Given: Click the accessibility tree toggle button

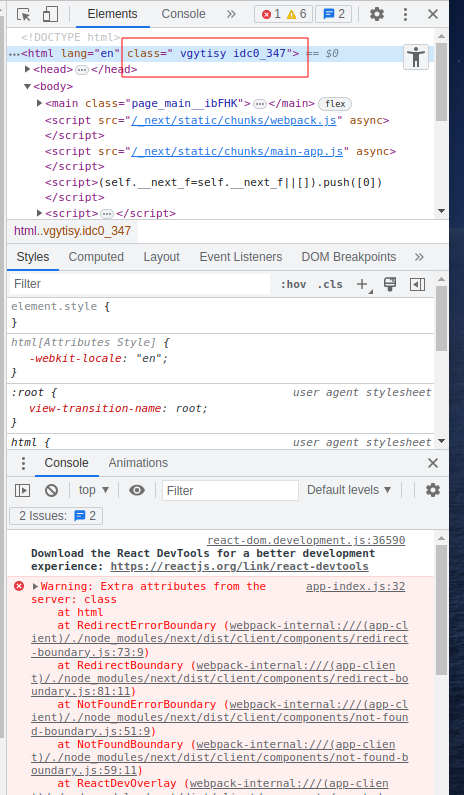Looking at the screenshot, I should pyautogui.click(x=416, y=57).
